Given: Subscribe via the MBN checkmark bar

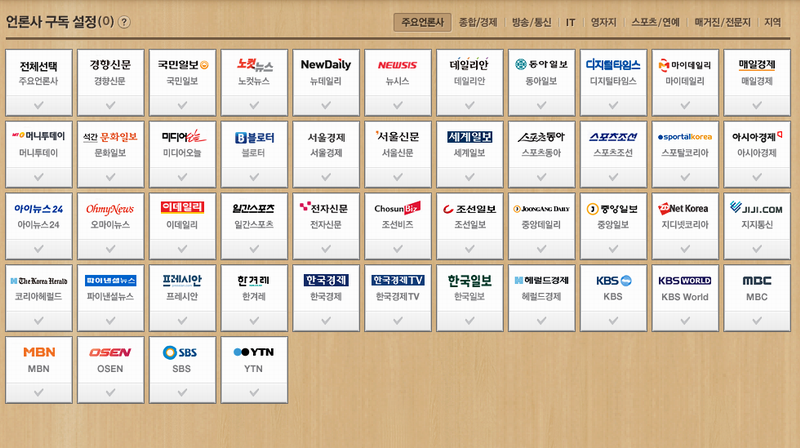Looking at the screenshot, I should 39,393.
